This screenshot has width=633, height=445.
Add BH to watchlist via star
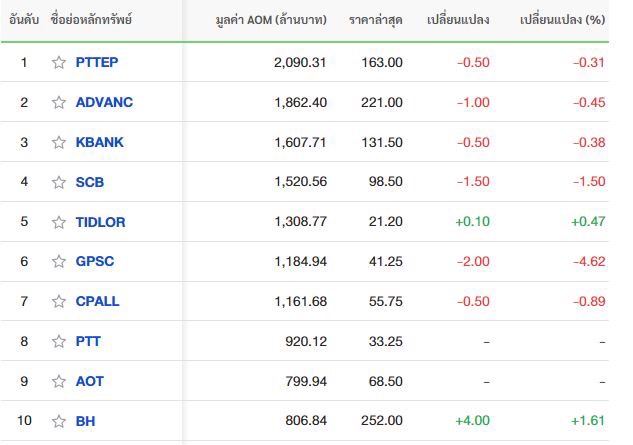[59, 421]
